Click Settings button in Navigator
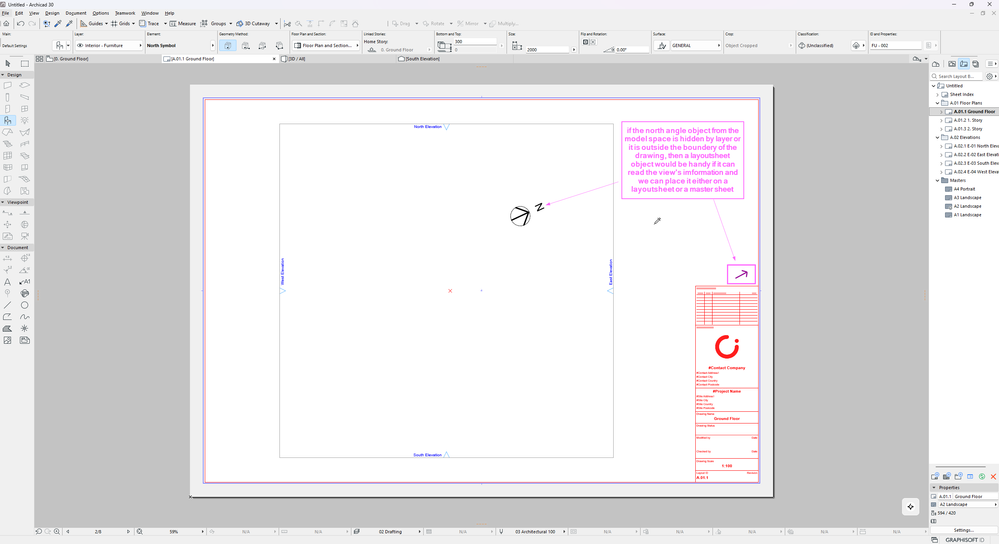 (963, 530)
